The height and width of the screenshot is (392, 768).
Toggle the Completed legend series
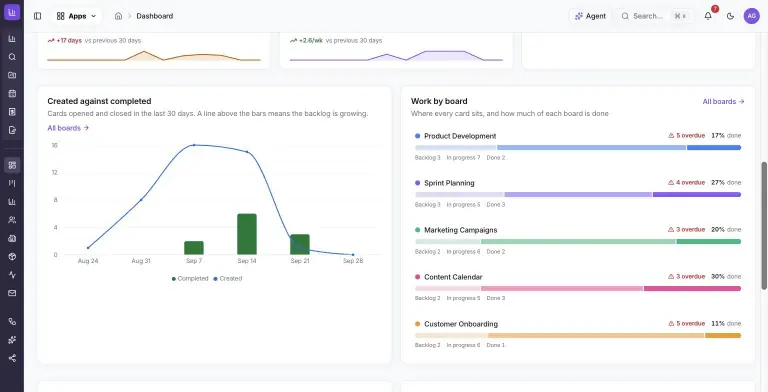tap(190, 278)
